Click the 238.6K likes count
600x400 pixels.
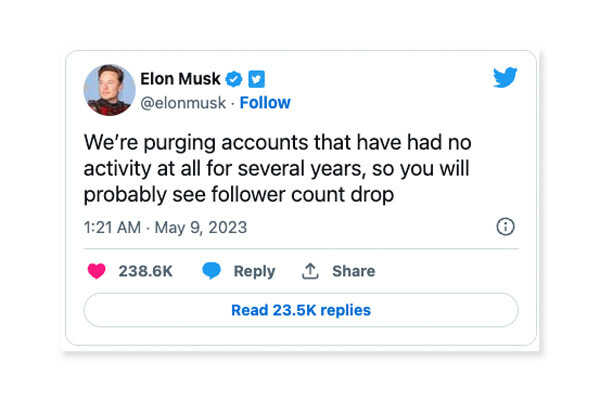tap(148, 271)
